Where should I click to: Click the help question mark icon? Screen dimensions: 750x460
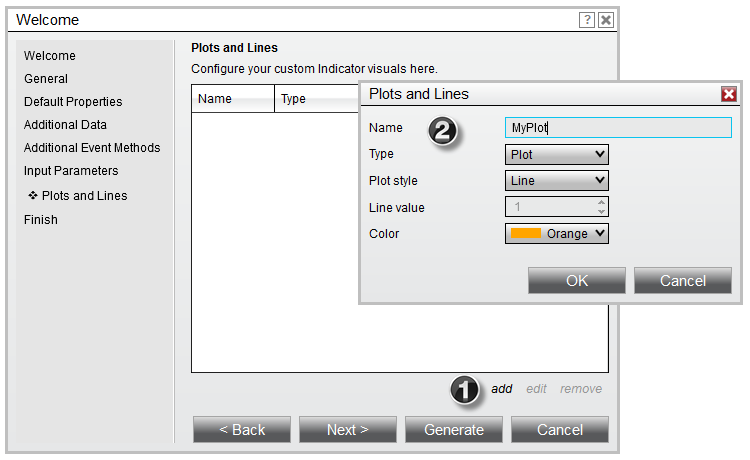pos(587,20)
